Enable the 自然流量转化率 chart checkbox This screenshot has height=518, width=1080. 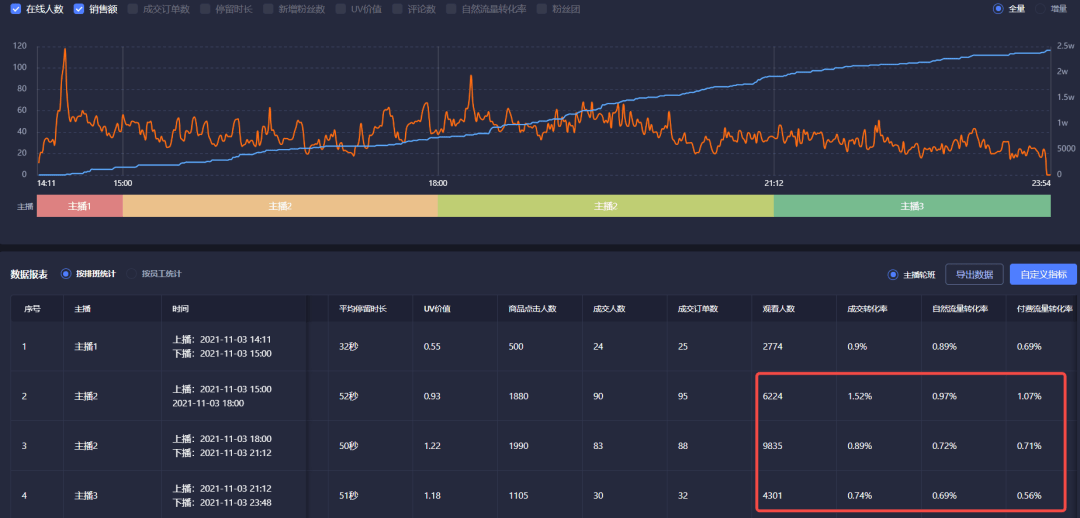tap(450, 9)
